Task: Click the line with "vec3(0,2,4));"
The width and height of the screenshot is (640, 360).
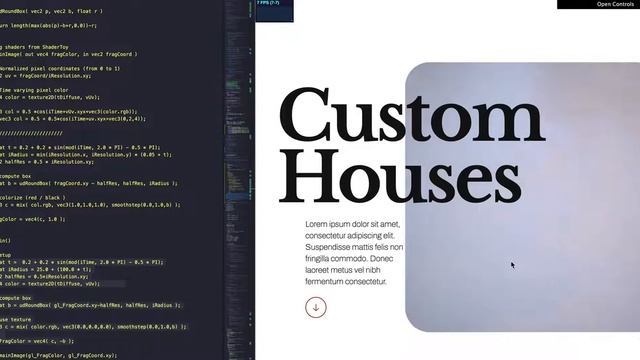Action: pyautogui.click(x=73, y=119)
